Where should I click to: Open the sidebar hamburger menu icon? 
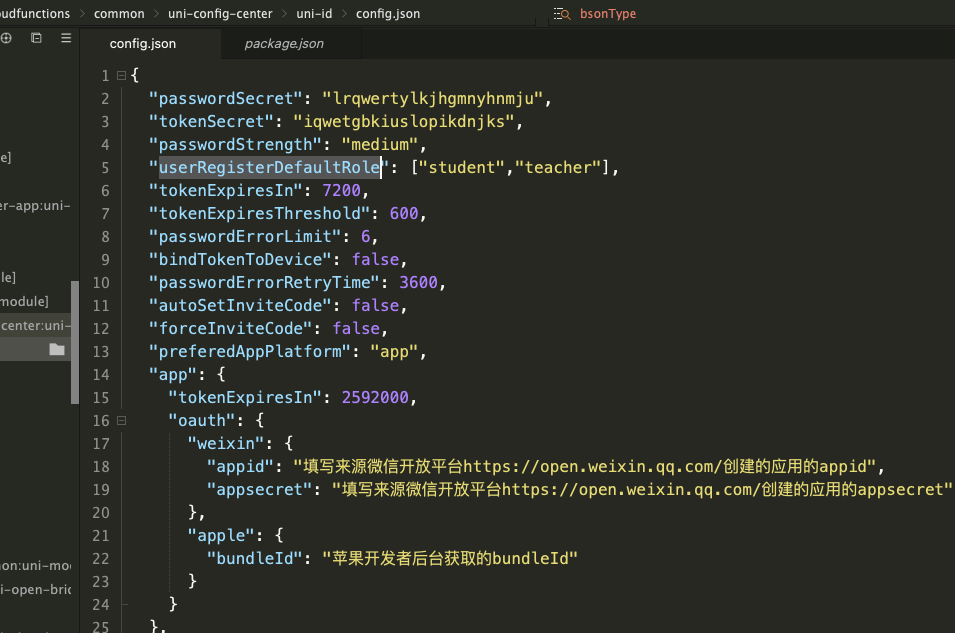[x=66, y=38]
